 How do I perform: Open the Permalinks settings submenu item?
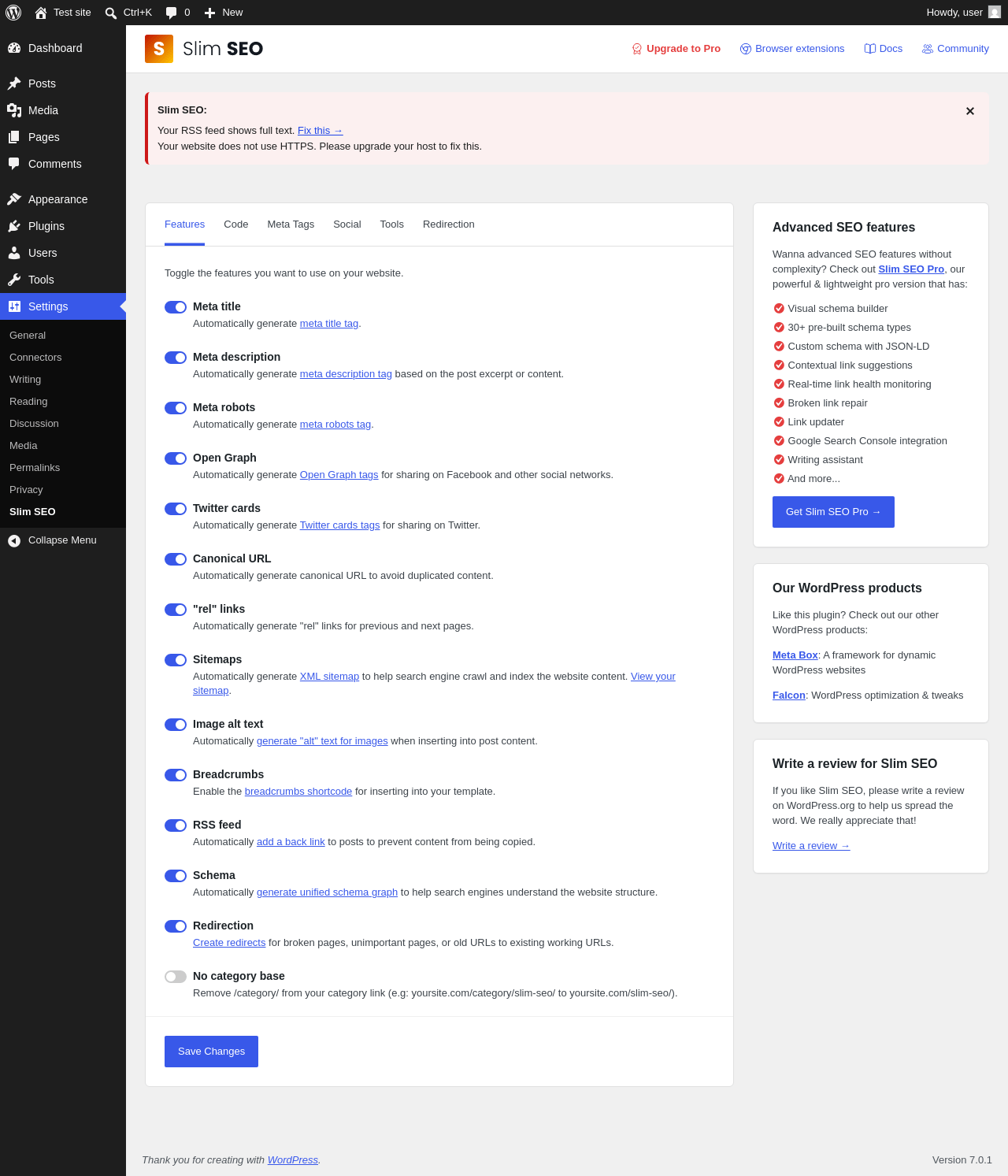[x=63, y=468]
